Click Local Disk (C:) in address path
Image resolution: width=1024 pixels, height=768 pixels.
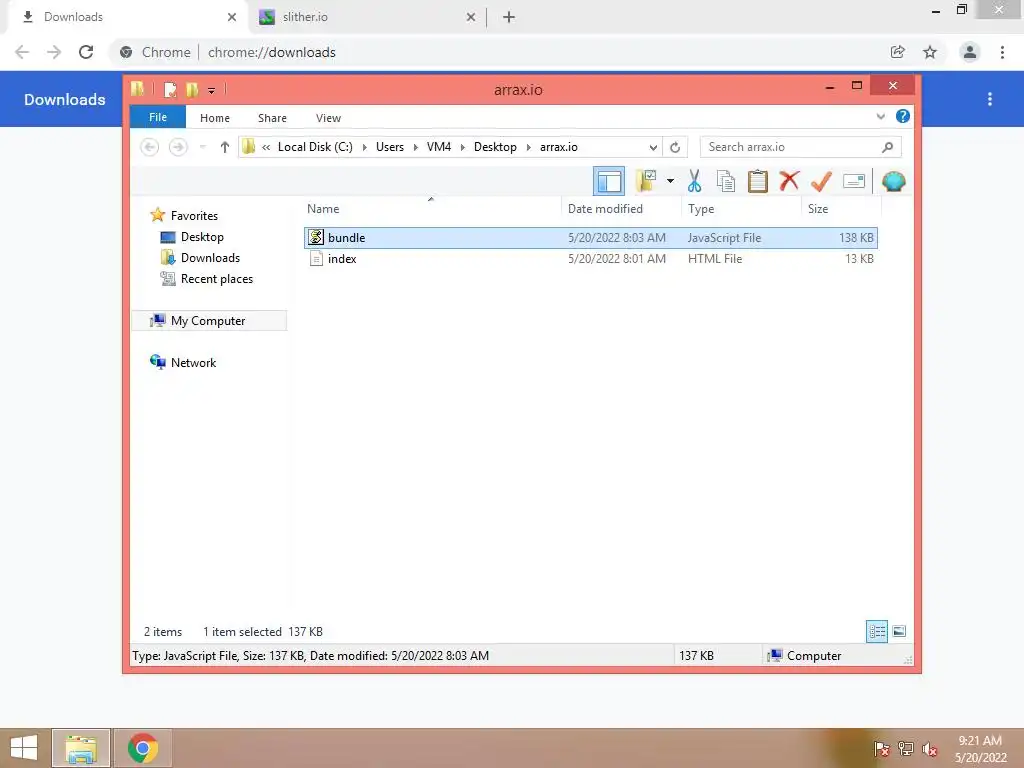click(x=315, y=147)
